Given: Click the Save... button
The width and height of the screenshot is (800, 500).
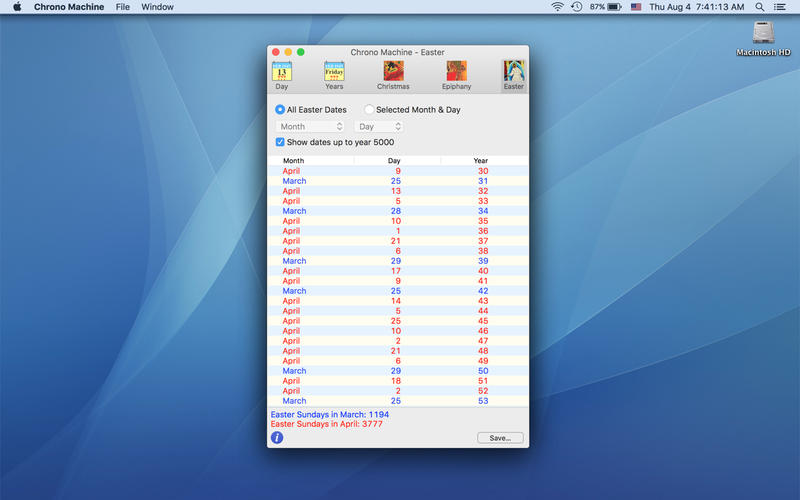Looking at the screenshot, I should 500,438.
